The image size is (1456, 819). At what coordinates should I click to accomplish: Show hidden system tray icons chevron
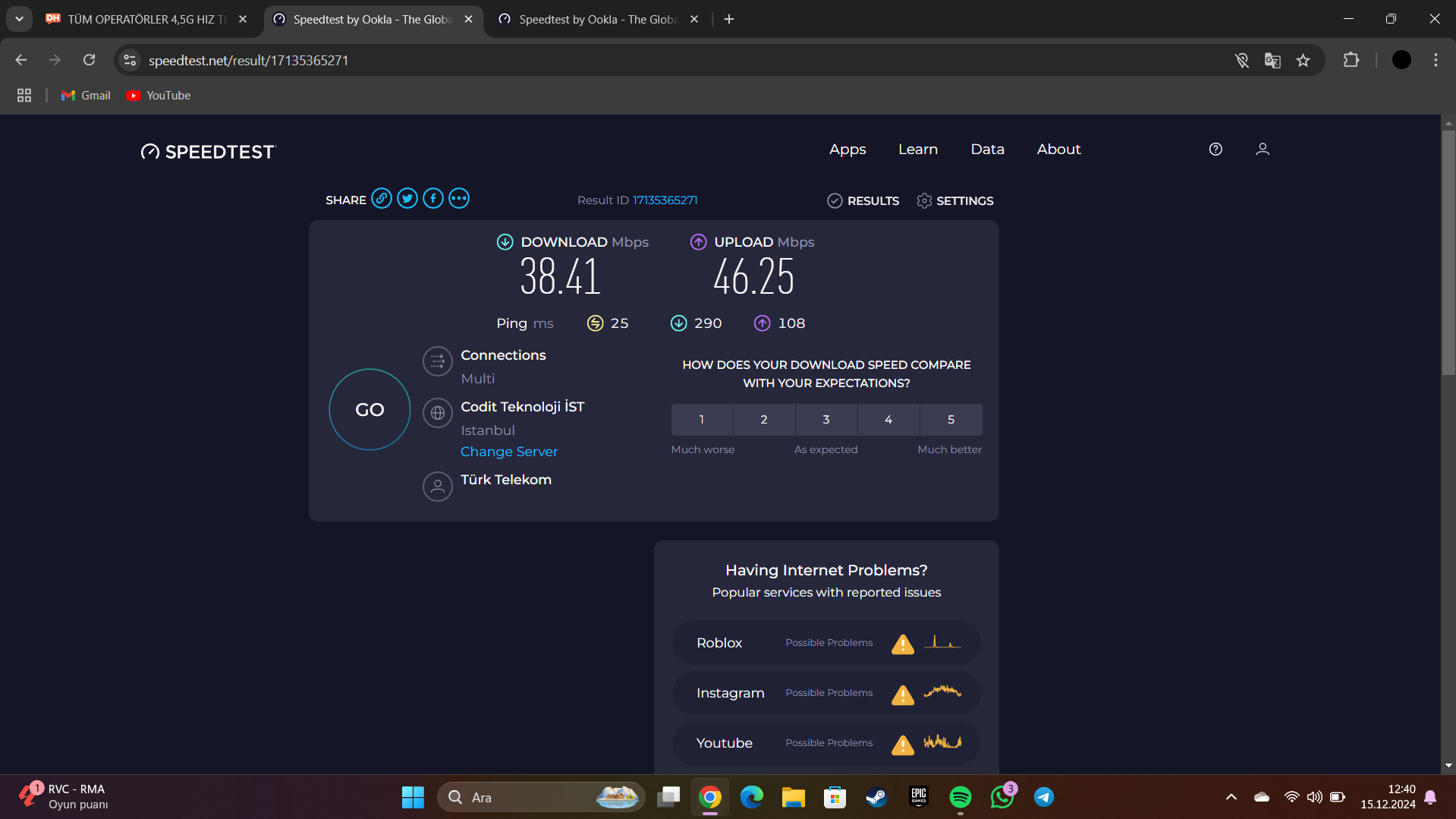coord(1231,797)
